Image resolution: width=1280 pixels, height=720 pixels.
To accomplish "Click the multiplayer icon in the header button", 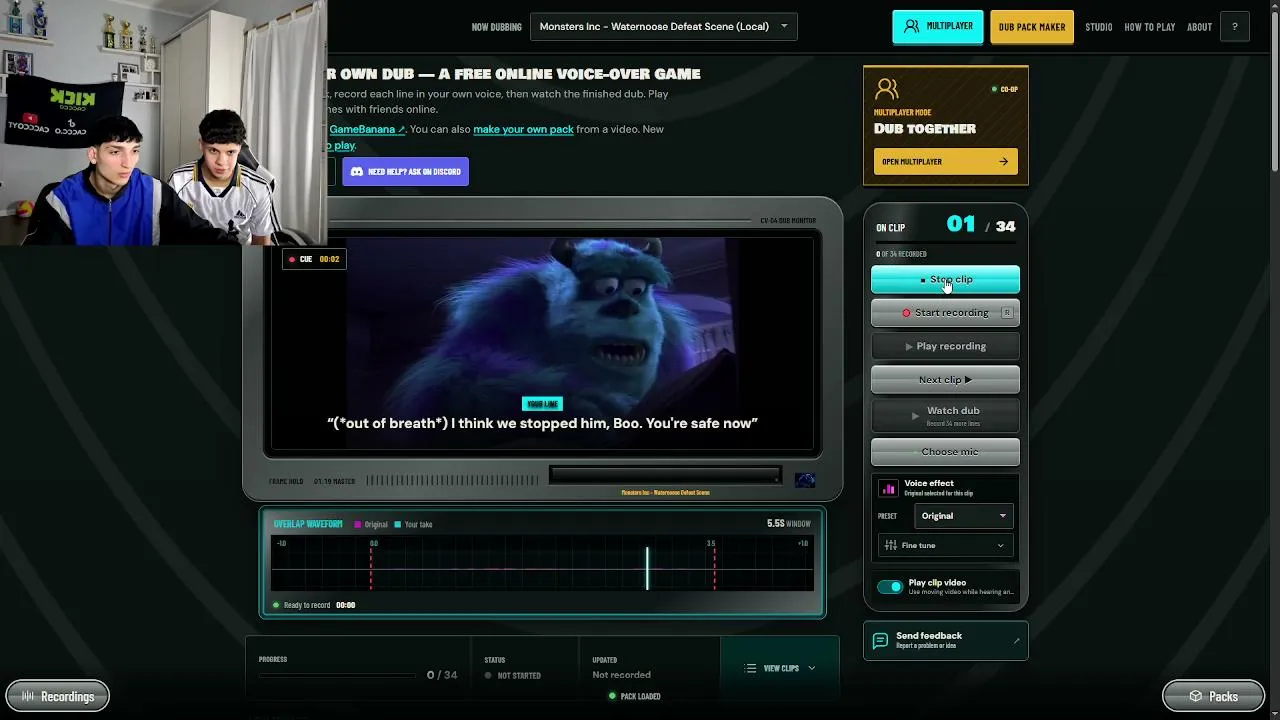I will [911, 26].
